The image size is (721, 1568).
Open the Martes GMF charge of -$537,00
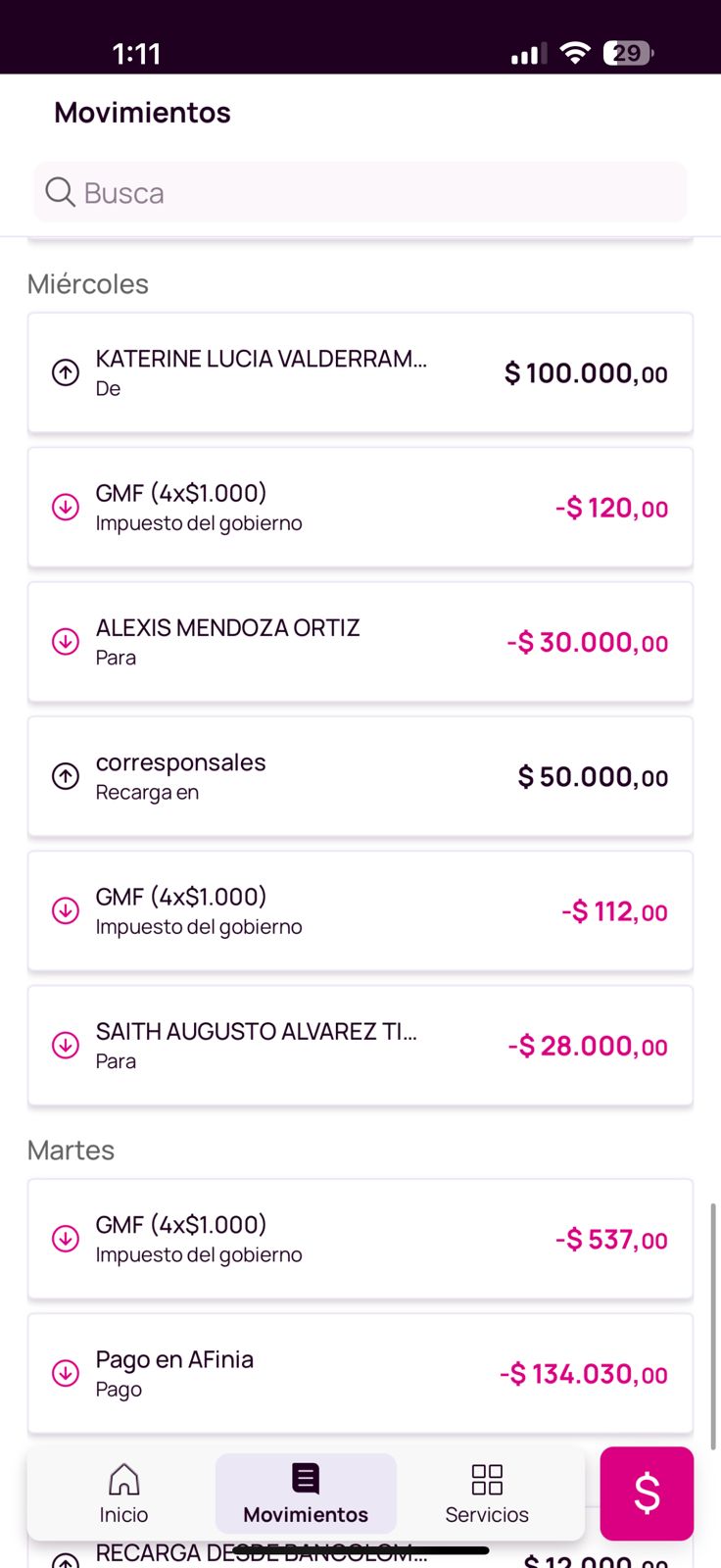point(360,1239)
